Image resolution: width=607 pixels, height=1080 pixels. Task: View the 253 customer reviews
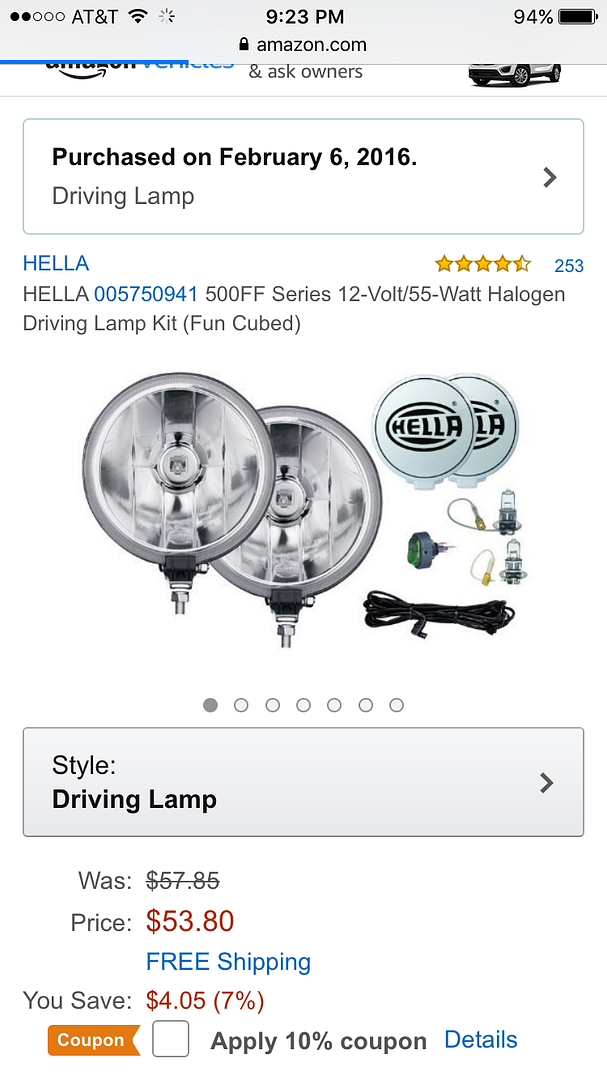(x=569, y=266)
